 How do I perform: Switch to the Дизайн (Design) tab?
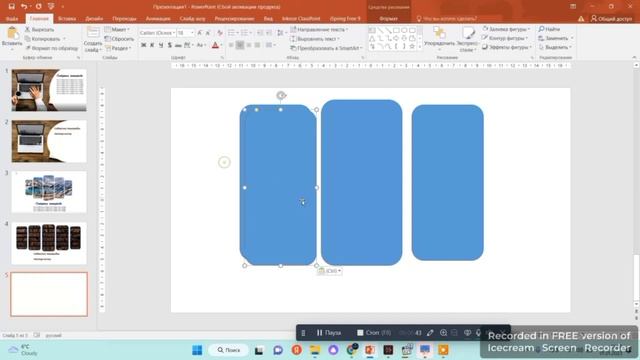(94, 19)
